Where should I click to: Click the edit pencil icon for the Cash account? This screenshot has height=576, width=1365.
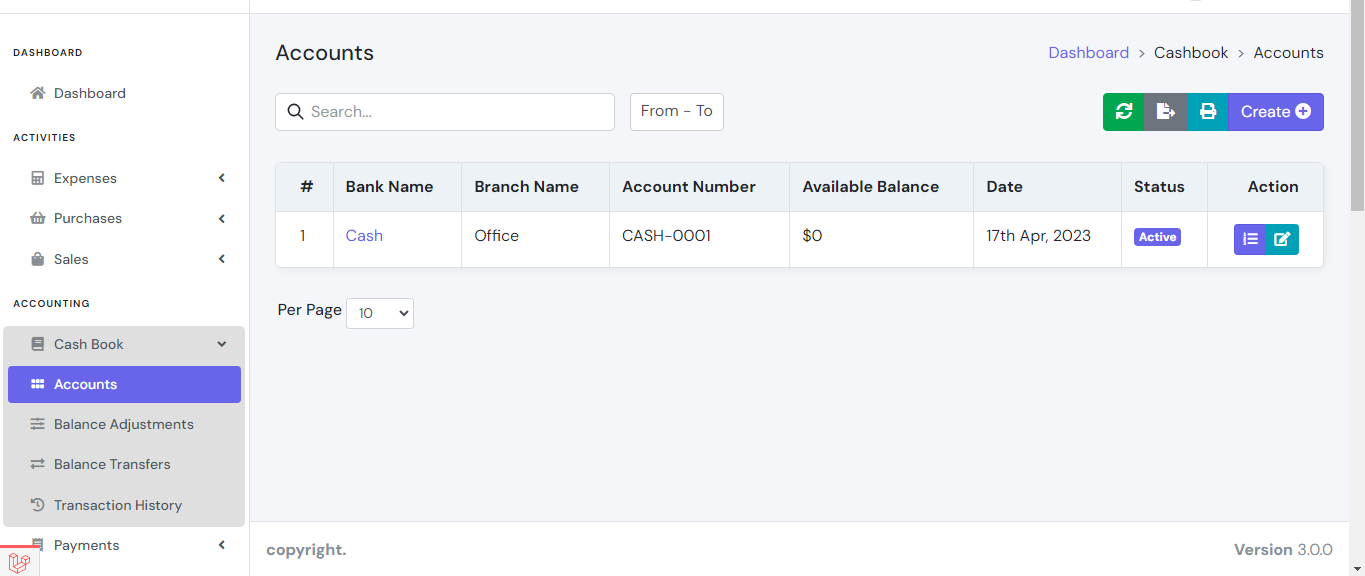point(1283,239)
